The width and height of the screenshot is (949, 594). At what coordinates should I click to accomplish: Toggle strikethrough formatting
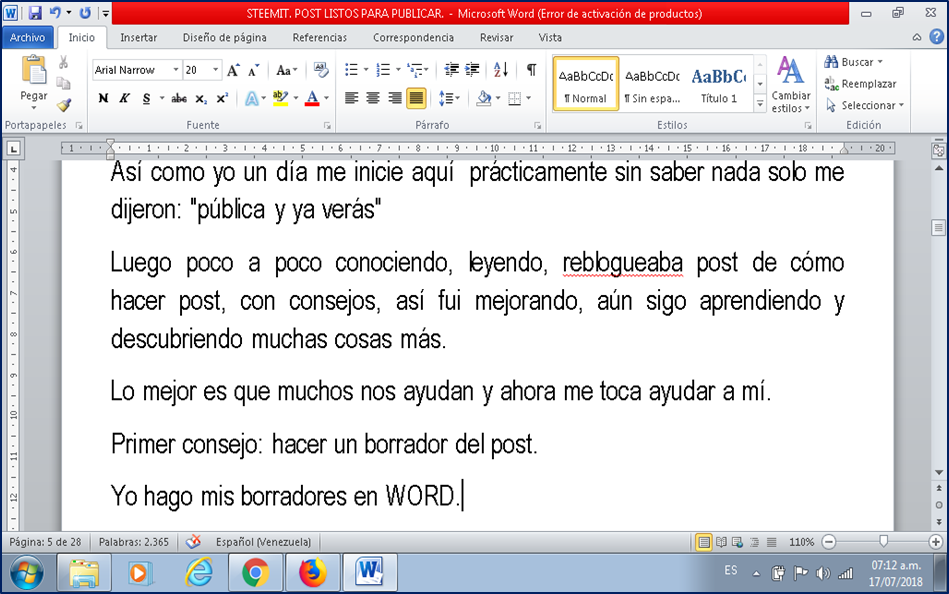point(179,99)
